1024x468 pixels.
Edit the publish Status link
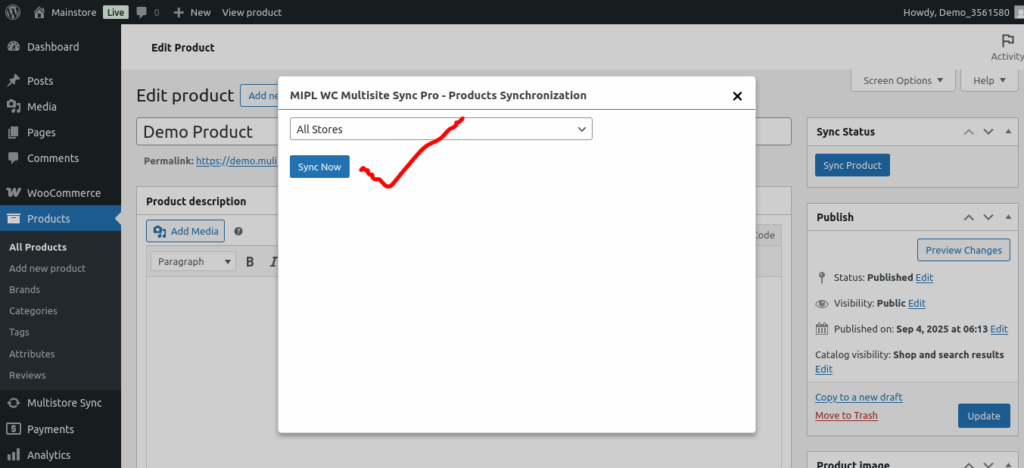pos(924,277)
